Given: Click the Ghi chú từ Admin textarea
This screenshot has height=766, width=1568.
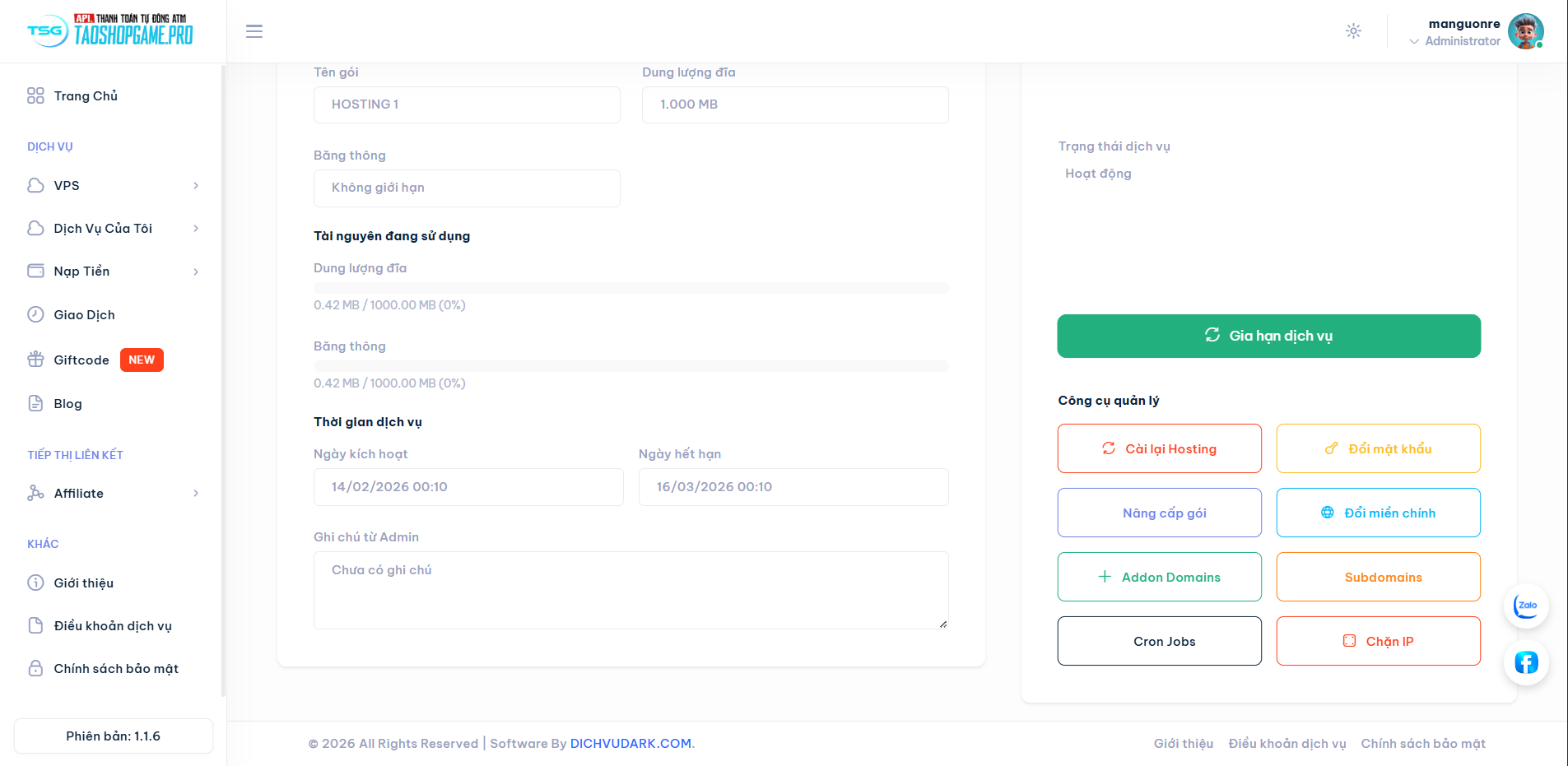Looking at the screenshot, I should [630, 590].
